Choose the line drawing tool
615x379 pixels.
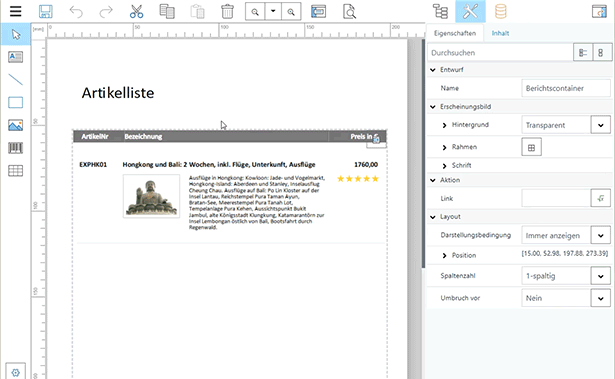click(x=16, y=80)
